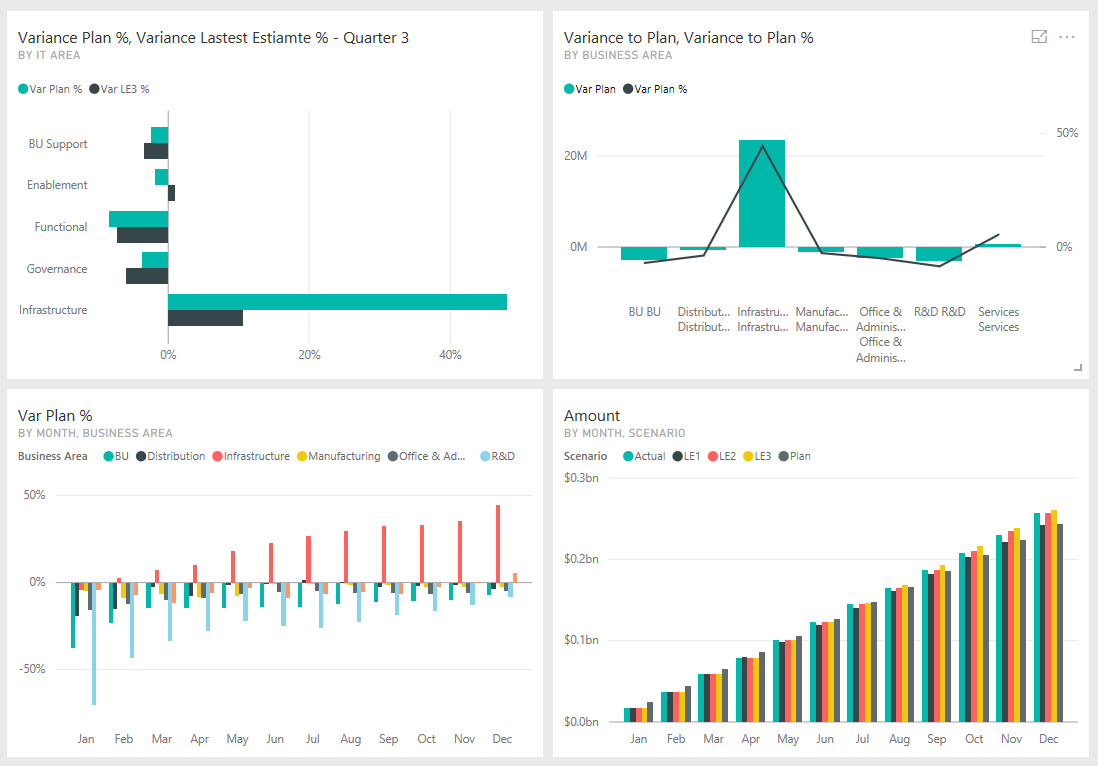The height and width of the screenshot is (766, 1098).
Task: Click 'BY BUSINESS AREA' subtitle
Action: pyautogui.click(x=618, y=55)
